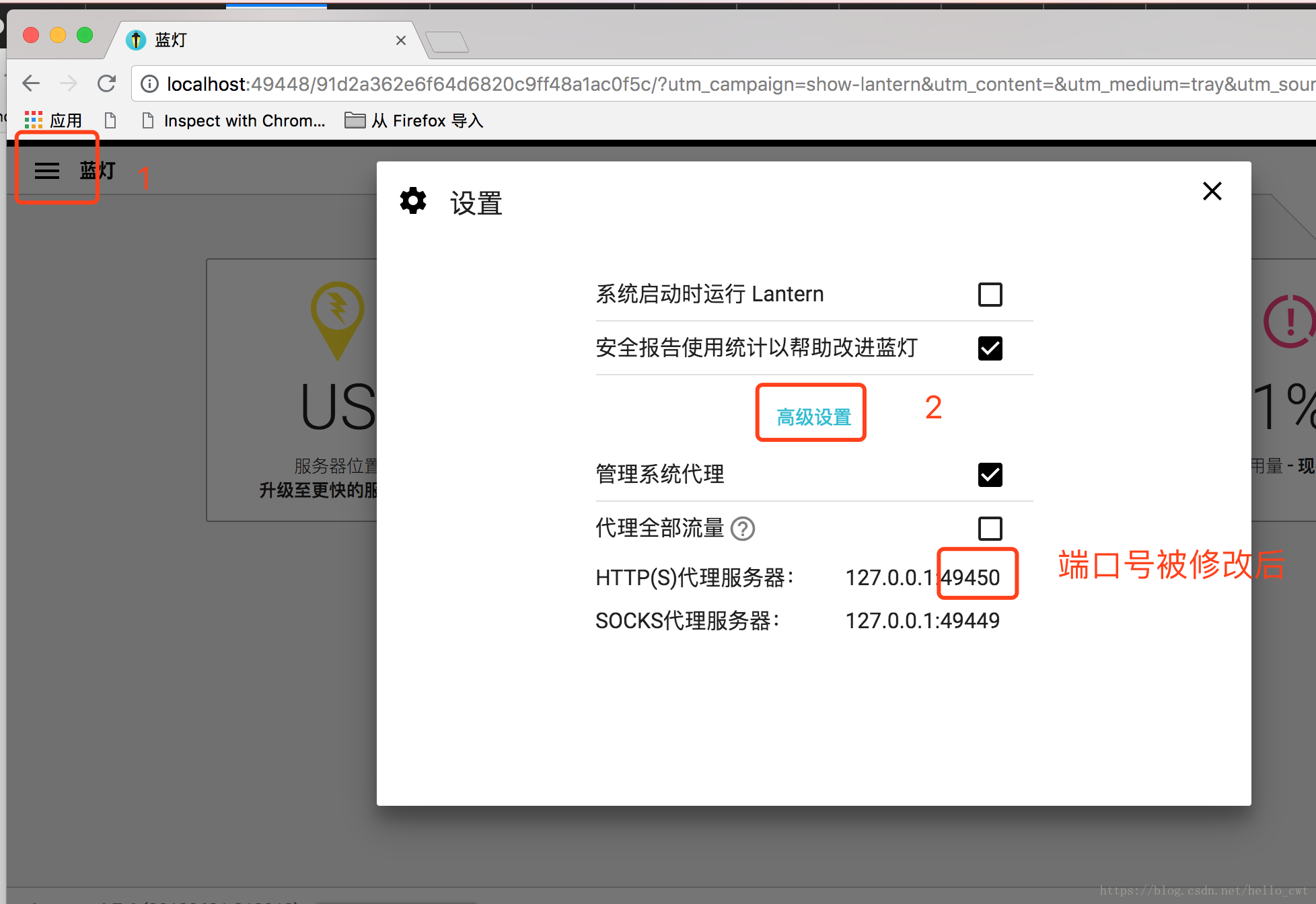Click the red exclamation warning icon

coord(1290,322)
